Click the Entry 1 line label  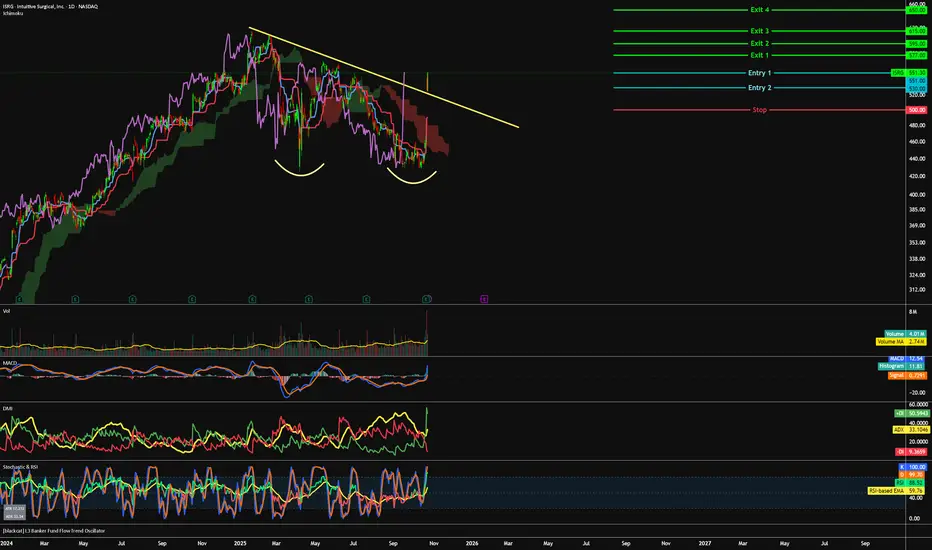point(759,73)
